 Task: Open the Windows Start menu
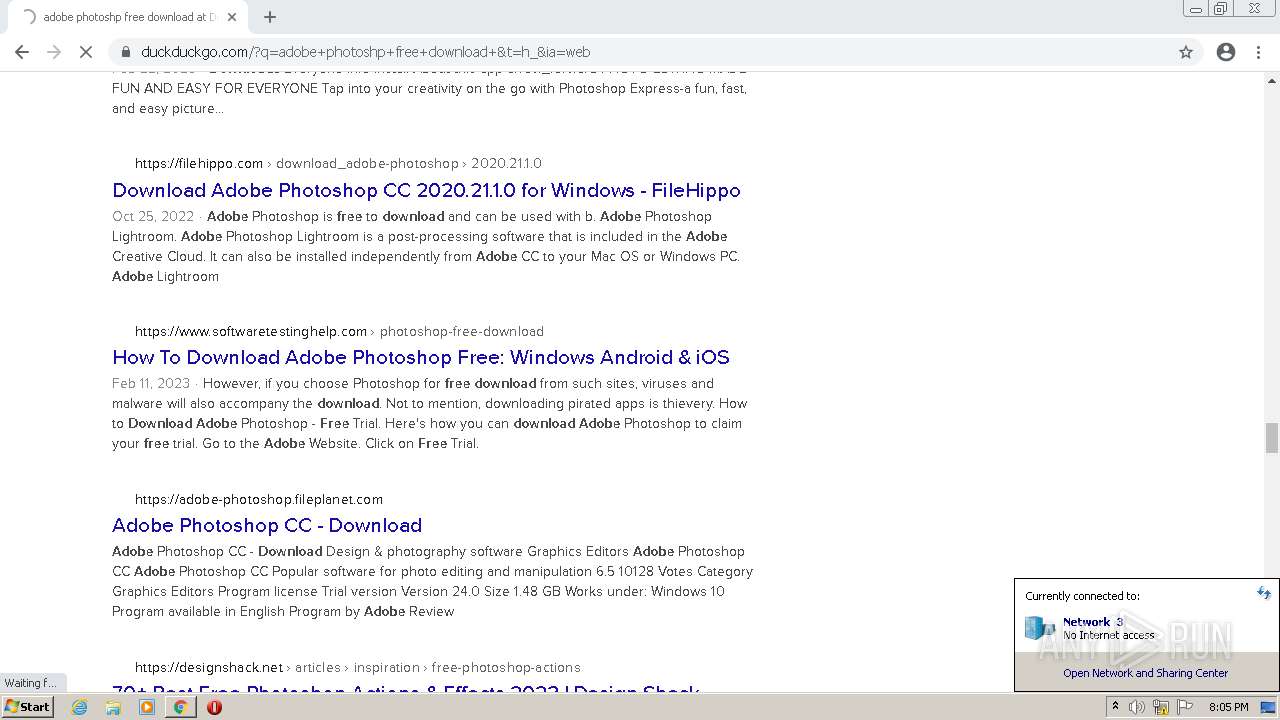[27, 706]
